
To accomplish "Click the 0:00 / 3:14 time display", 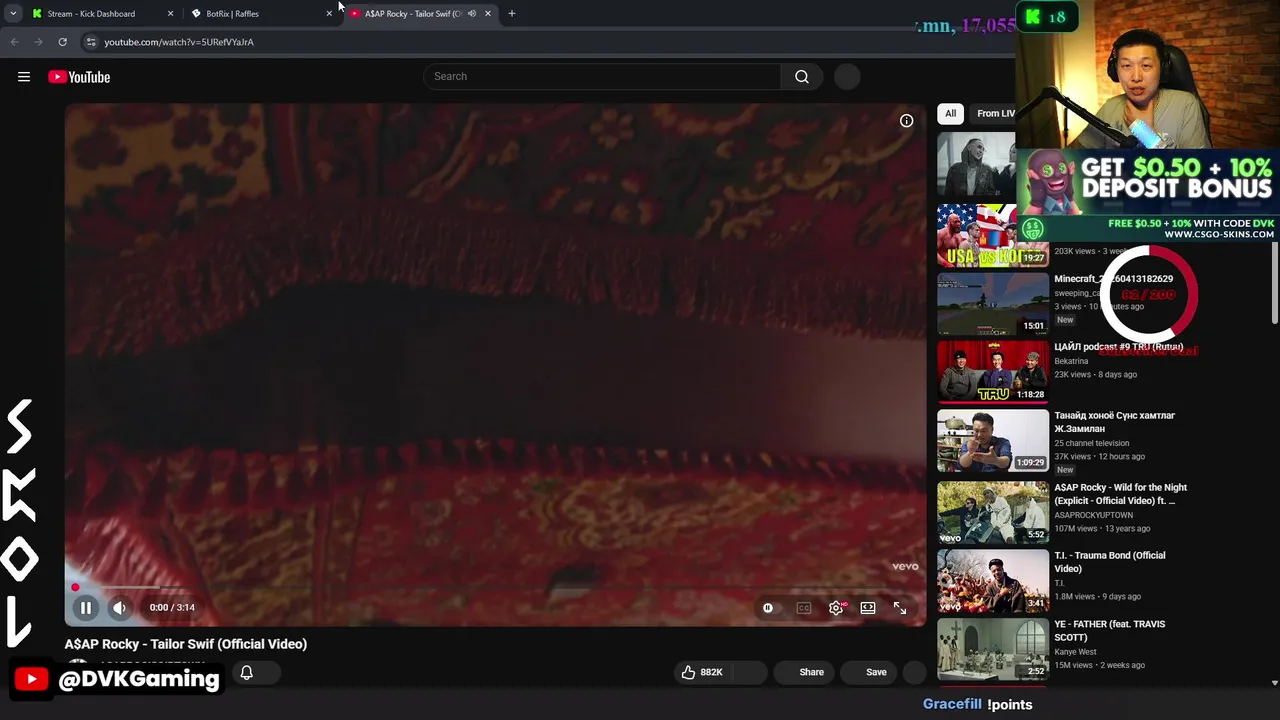I will pyautogui.click(x=172, y=607).
